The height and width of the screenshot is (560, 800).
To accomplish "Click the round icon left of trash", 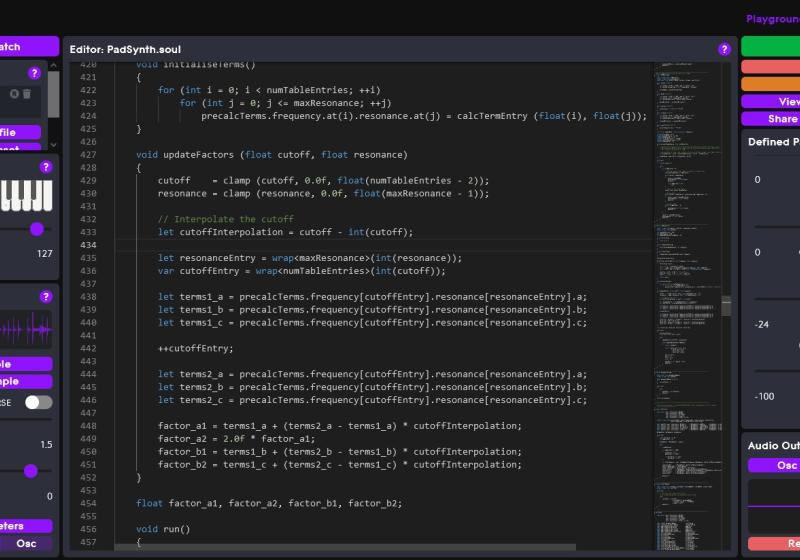I will click(x=14, y=94).
